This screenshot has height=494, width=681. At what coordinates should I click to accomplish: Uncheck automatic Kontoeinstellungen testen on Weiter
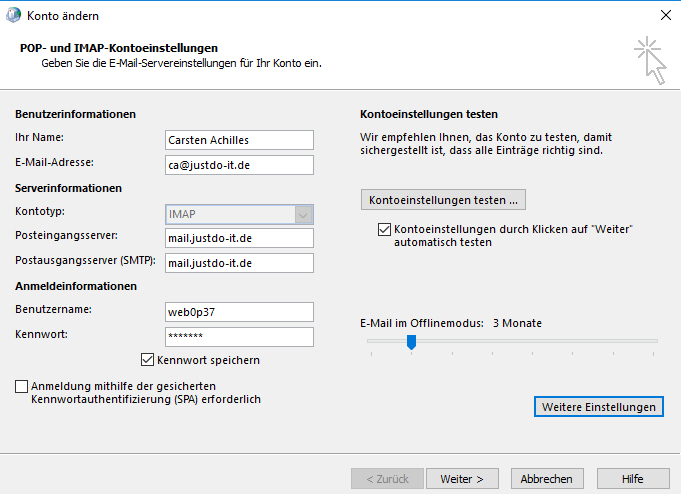pyautogui.click(x=384, y=229)
